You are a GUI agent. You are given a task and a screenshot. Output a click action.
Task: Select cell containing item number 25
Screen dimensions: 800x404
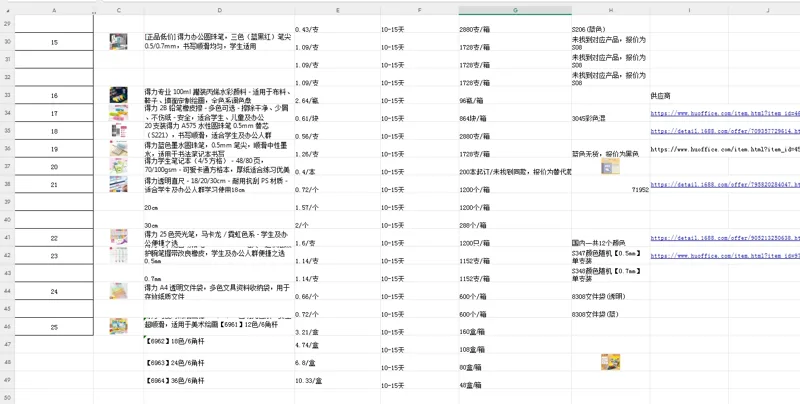(54, 326)
